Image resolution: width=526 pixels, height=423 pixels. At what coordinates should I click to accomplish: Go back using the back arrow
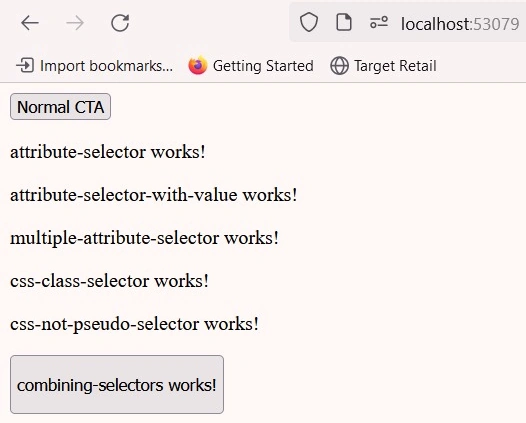click(30, 23)
